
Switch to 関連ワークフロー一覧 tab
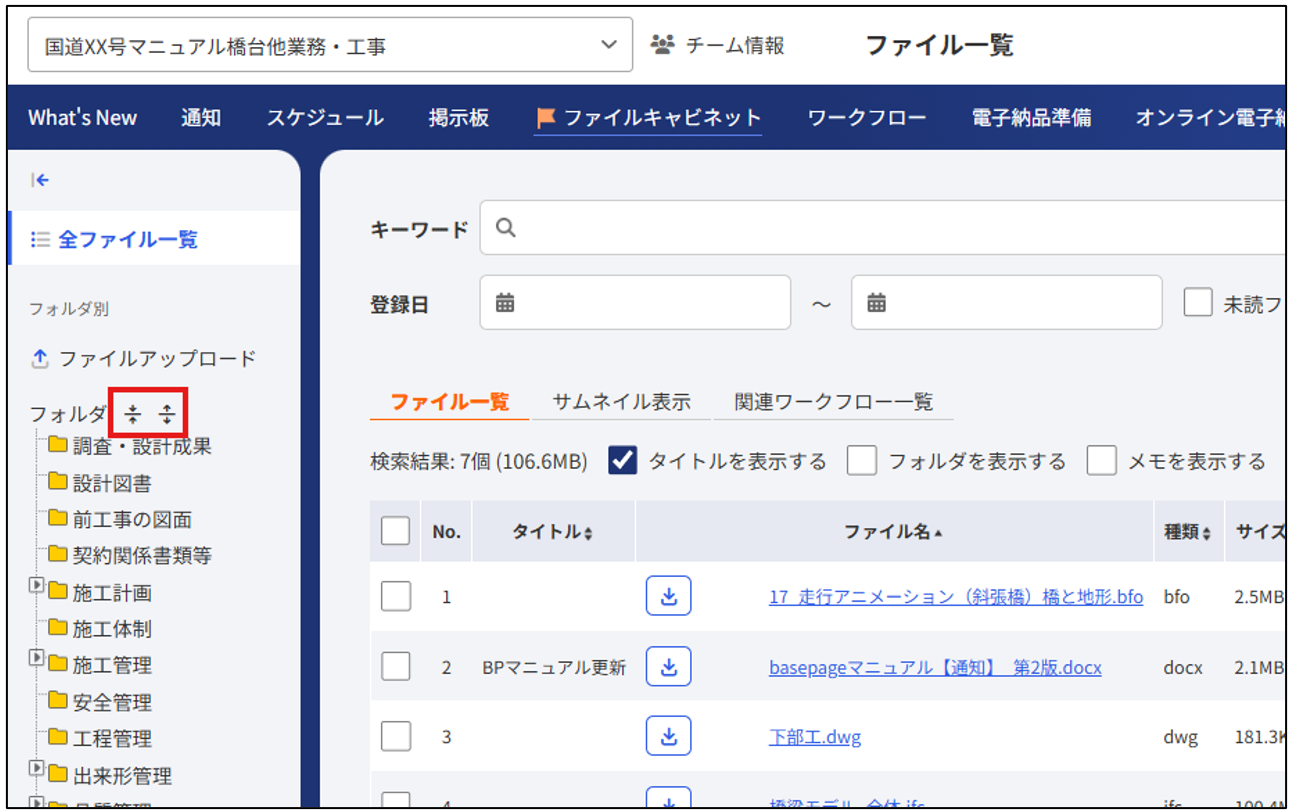click(833, 402)
